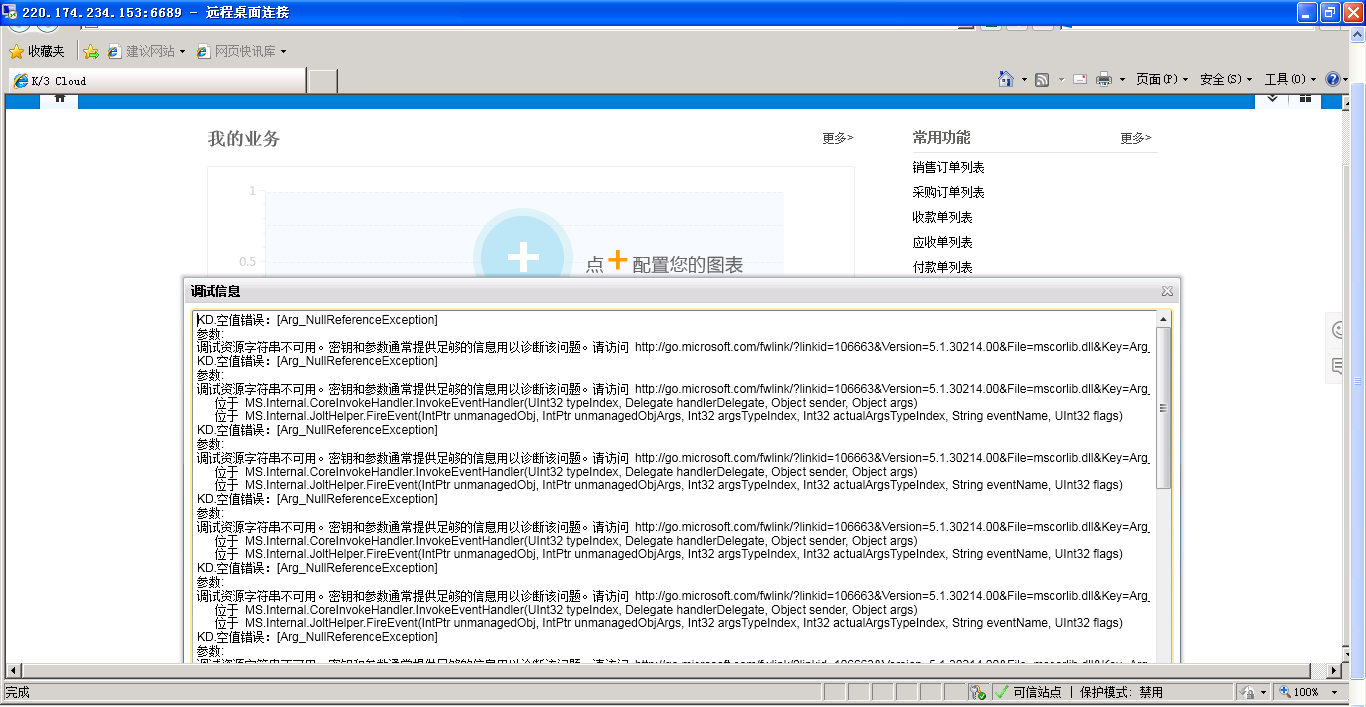Expand the home button dropdown arrow
This screenshot has width=1366, height=707.
[1024, 80]
